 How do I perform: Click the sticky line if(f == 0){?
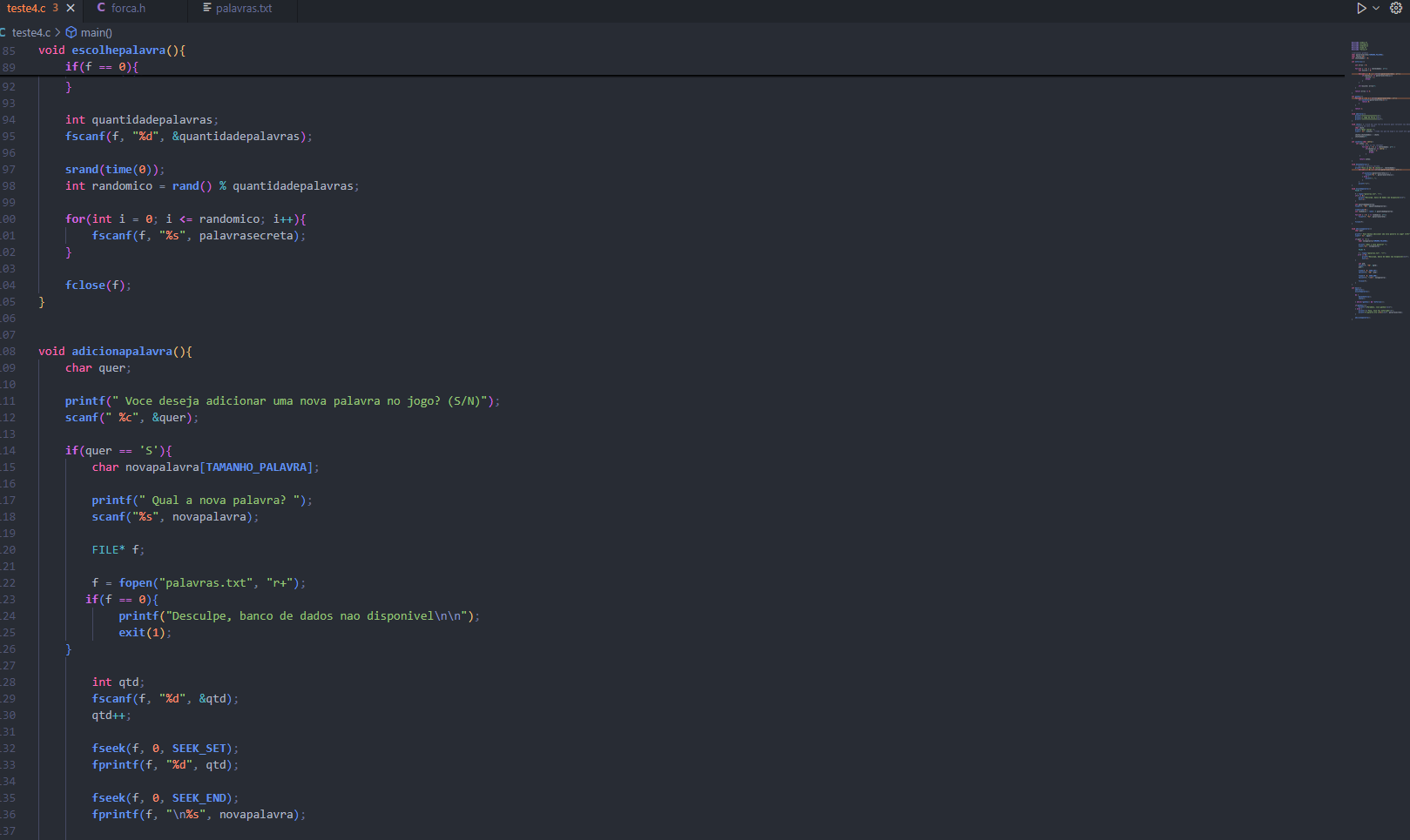tap(102, 67)
